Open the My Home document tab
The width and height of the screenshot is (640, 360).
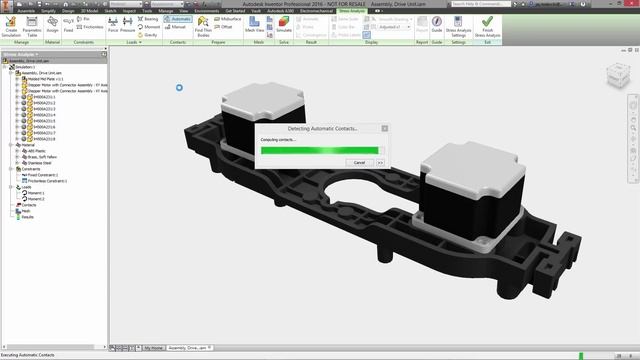(x=154, y=348)
